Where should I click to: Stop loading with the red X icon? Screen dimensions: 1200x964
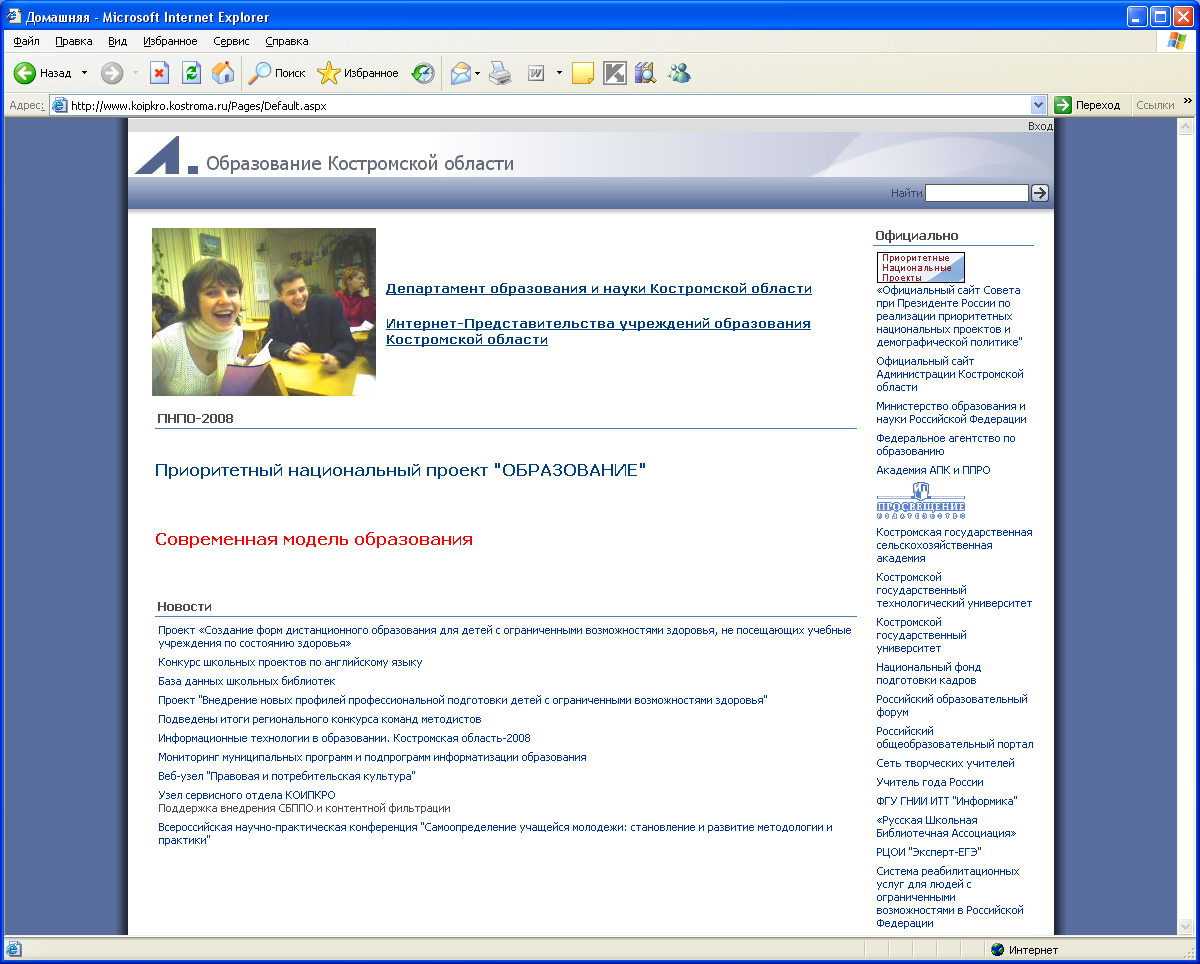159,73
